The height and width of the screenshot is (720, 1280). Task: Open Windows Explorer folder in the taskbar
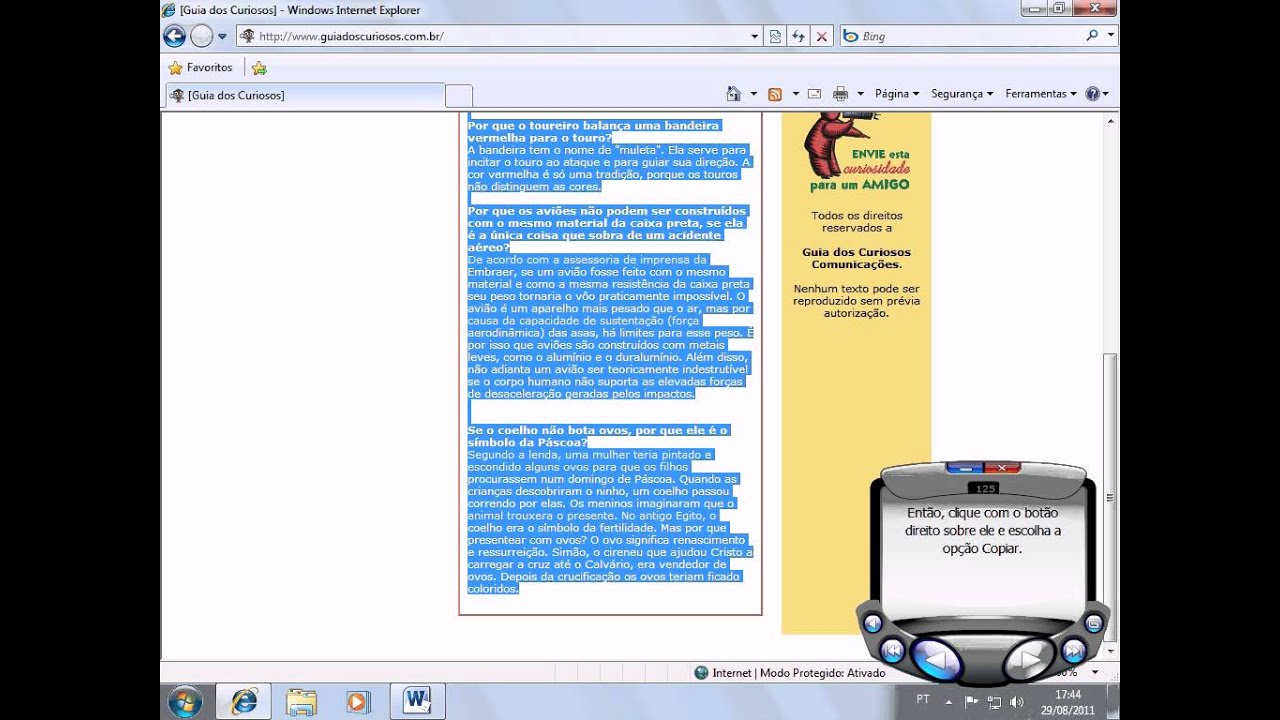point(301,701)
